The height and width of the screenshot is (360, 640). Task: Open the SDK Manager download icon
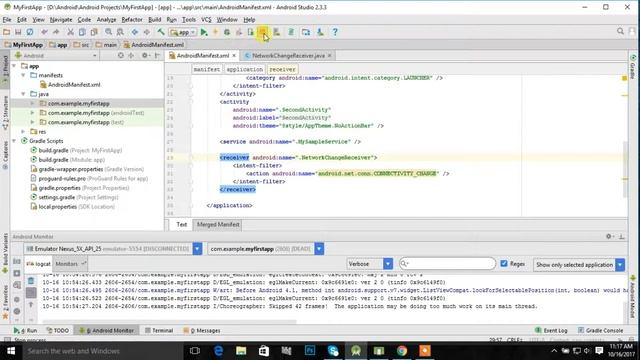point(320,32)
